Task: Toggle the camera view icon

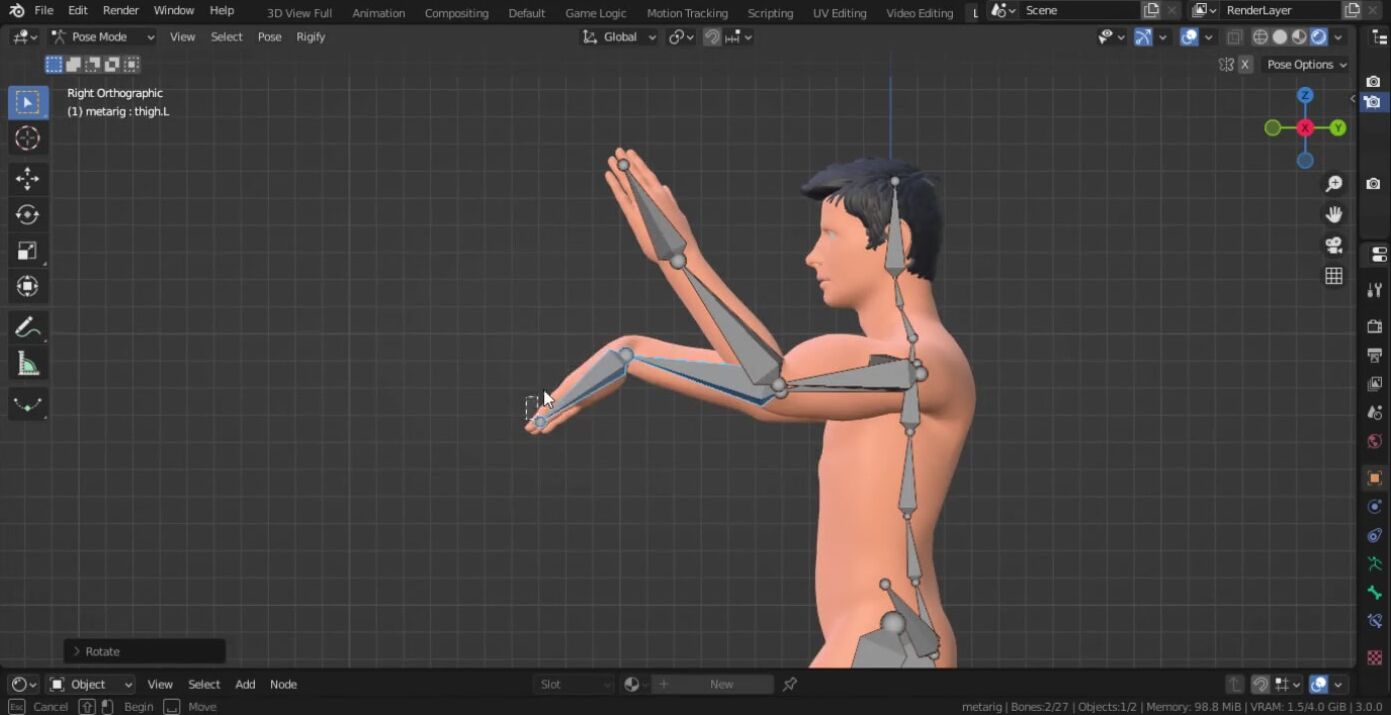Action: (1333, 245)
